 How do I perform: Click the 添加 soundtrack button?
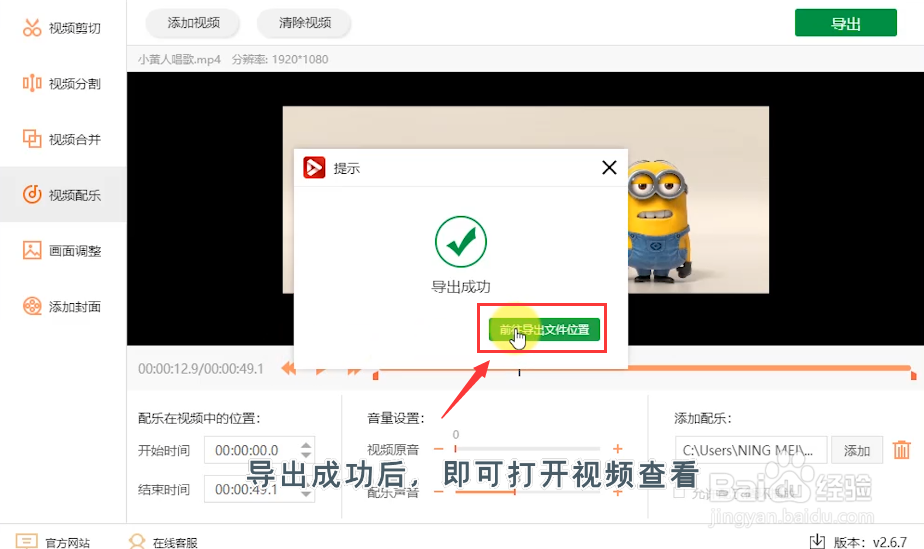pos(857,451)
